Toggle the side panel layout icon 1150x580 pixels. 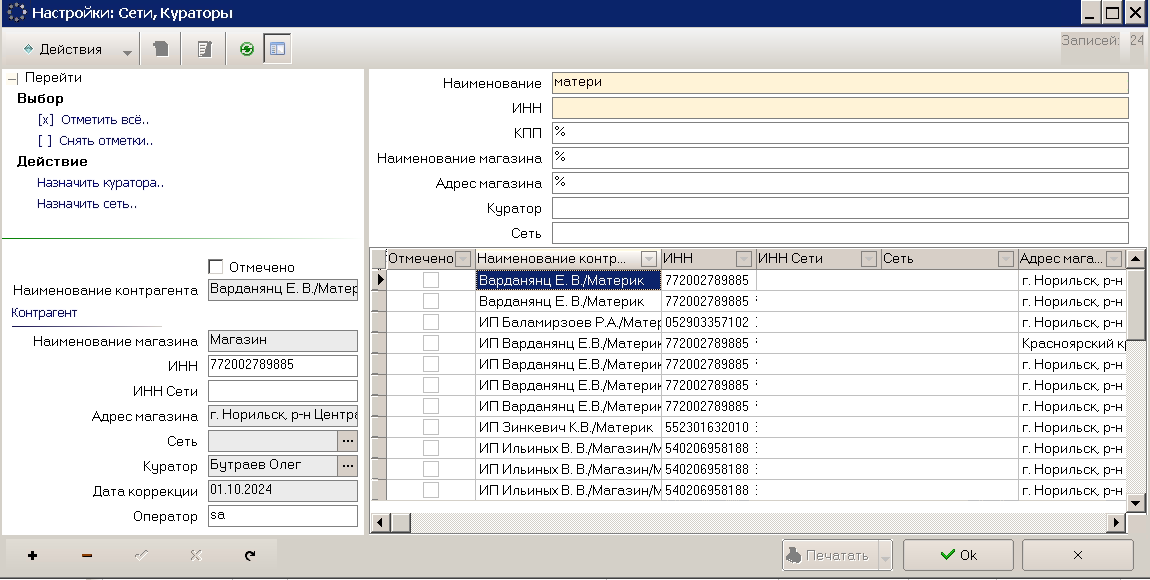[277, 49]
